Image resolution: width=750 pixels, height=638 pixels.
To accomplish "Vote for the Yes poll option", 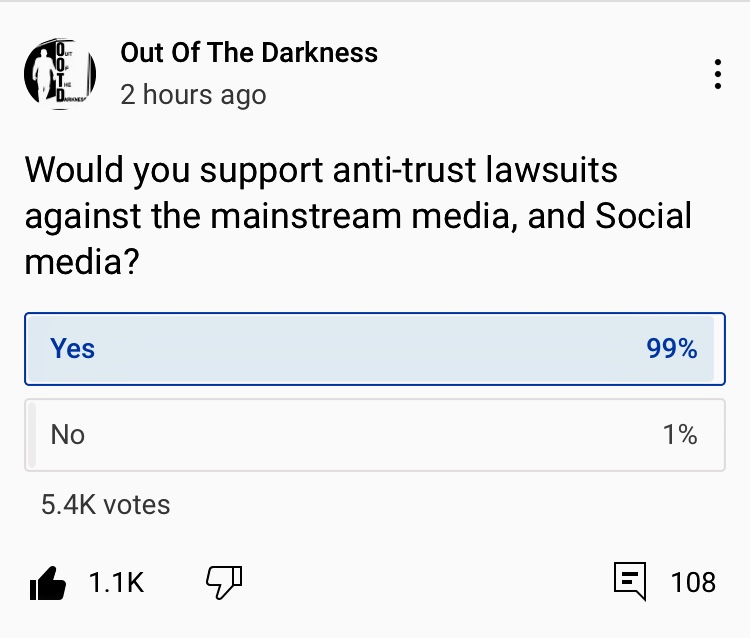I will 374,349.
